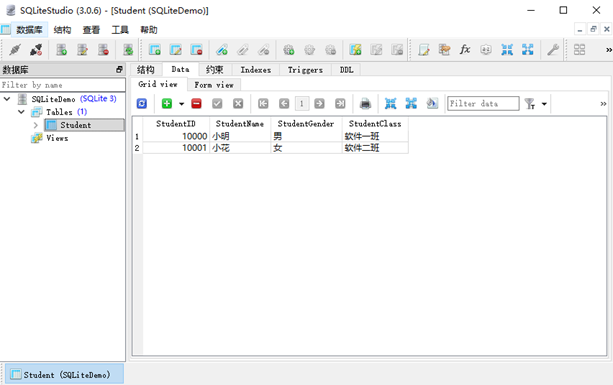Click Student (SQLiteDemo) taskbar button
The width and height of the screenshot is (613, 385).
(x=65, y=374)
